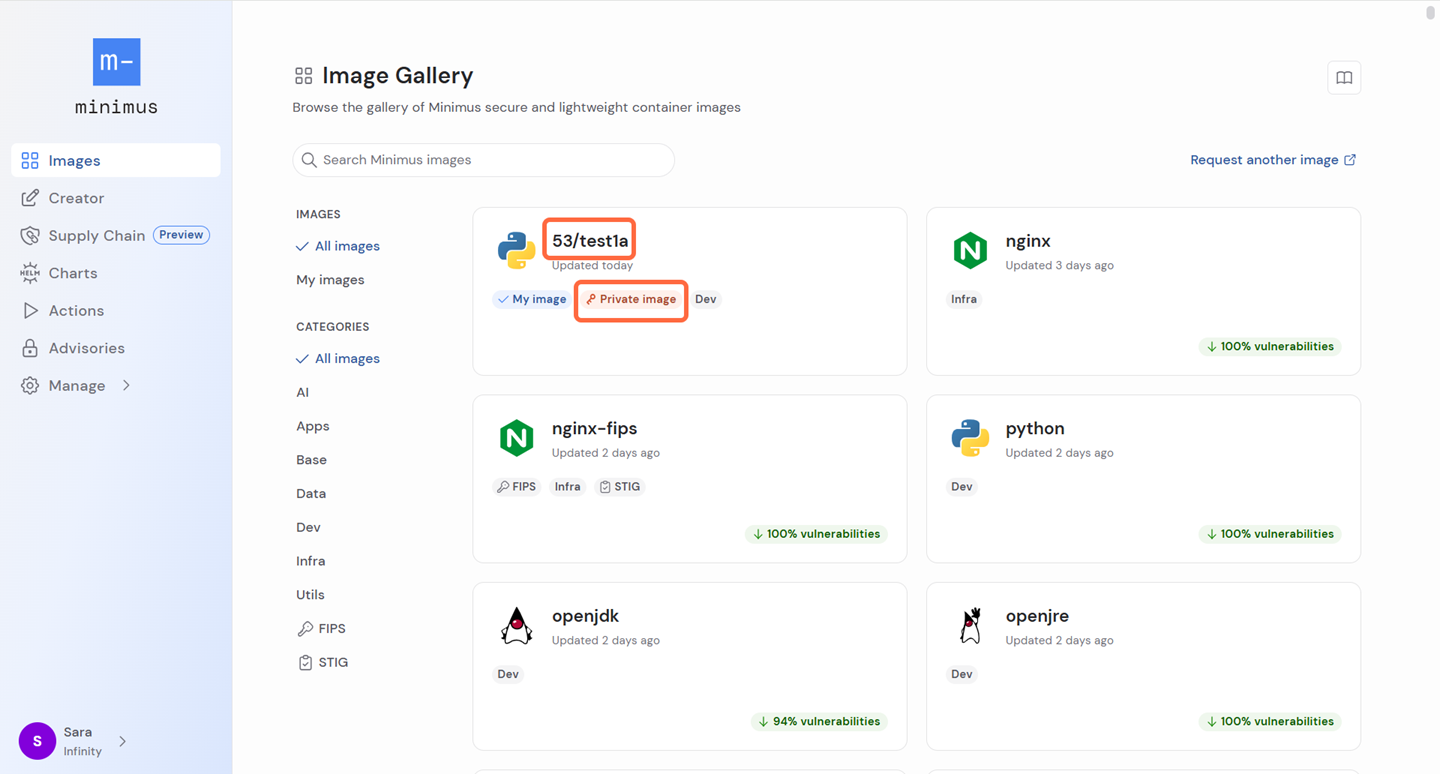Filter by the Data category
This screenshot has height=774, width=1440.
click(x=311, y=494)
